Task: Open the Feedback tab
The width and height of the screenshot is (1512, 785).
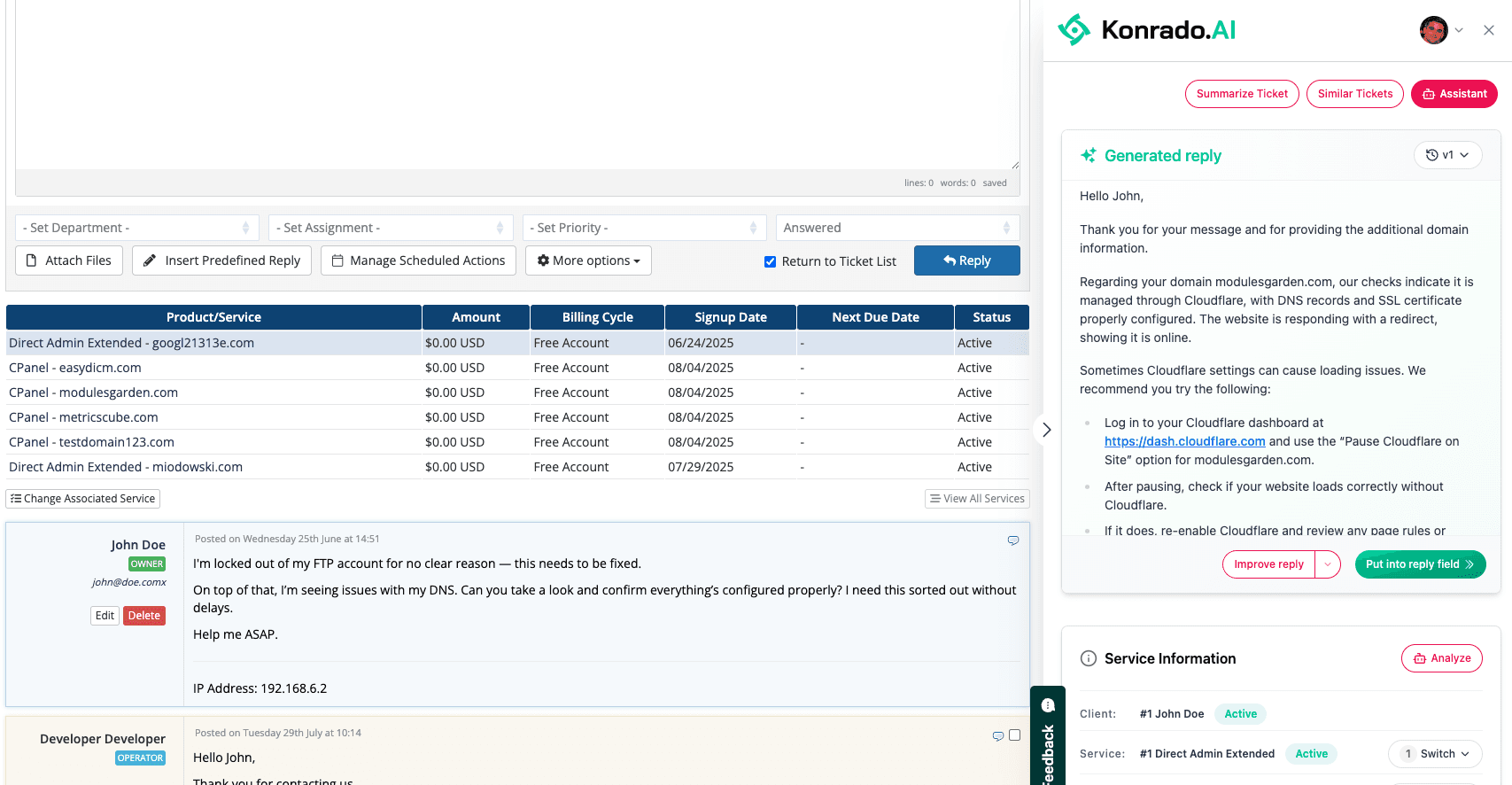Action: coord(1048,737)
